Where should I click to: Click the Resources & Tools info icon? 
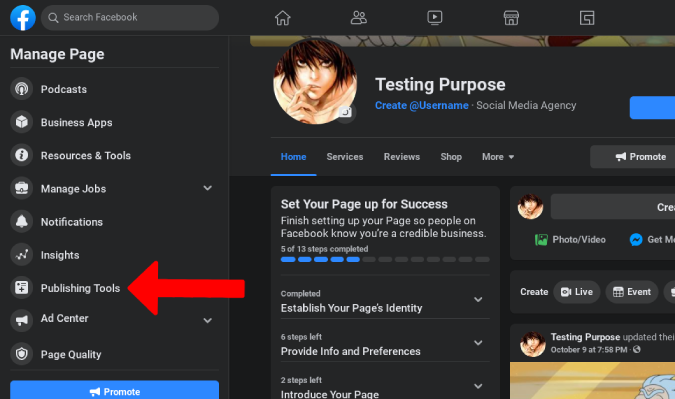[x=22, y=155]
